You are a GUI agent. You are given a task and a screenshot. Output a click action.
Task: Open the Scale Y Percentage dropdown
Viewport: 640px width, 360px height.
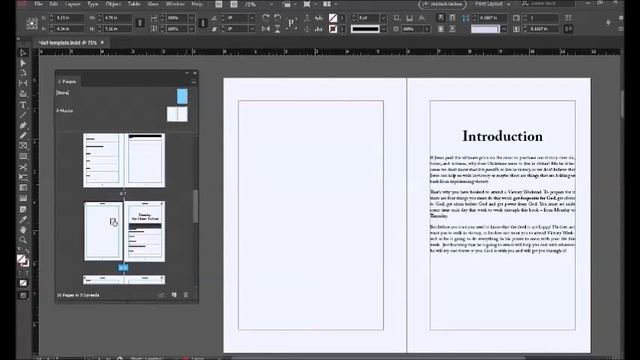tap(191, 29)
